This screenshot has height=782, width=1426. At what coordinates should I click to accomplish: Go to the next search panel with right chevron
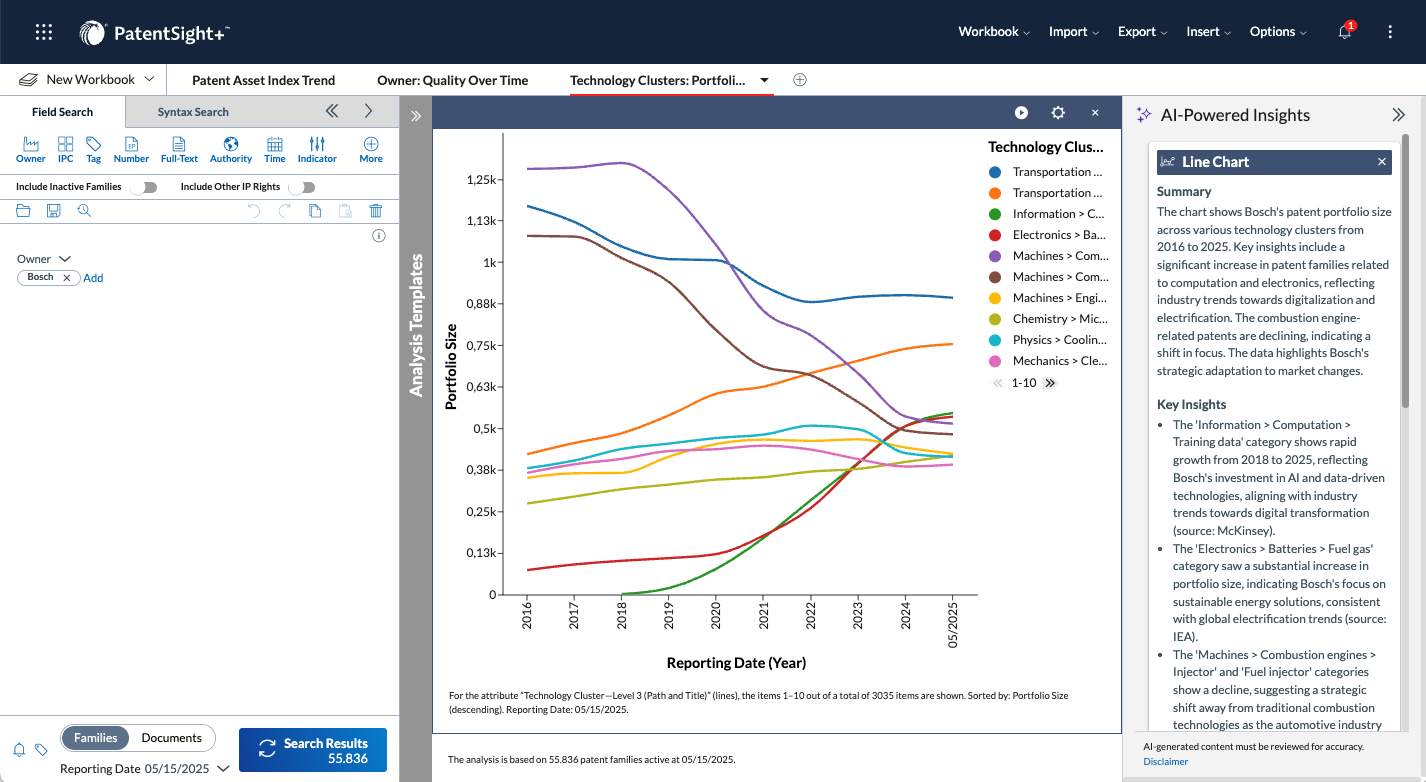click(368, 111)
